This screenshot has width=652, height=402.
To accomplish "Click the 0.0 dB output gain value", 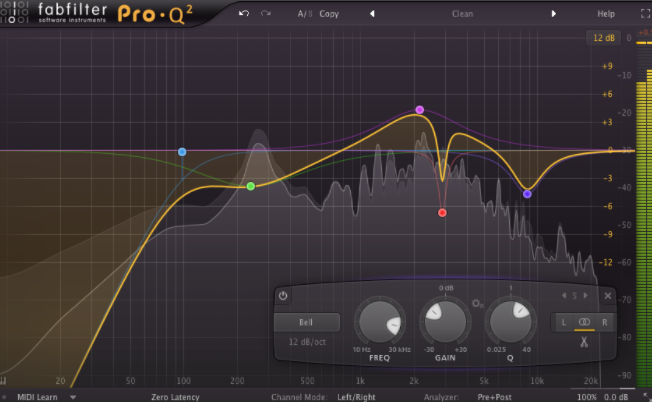I will (616, 397).
